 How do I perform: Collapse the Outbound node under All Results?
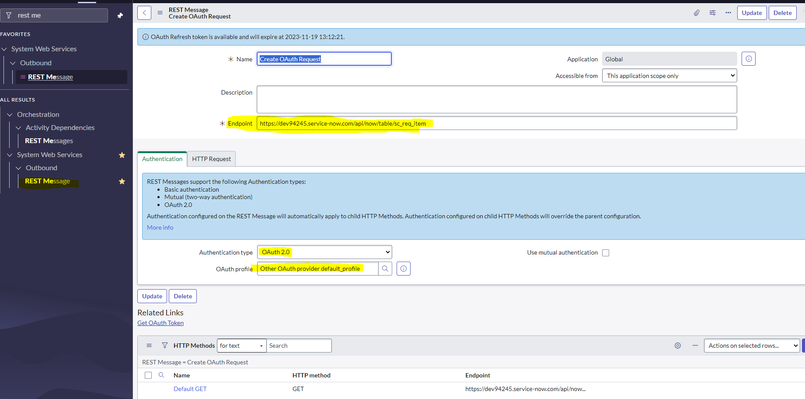point(19,168)
